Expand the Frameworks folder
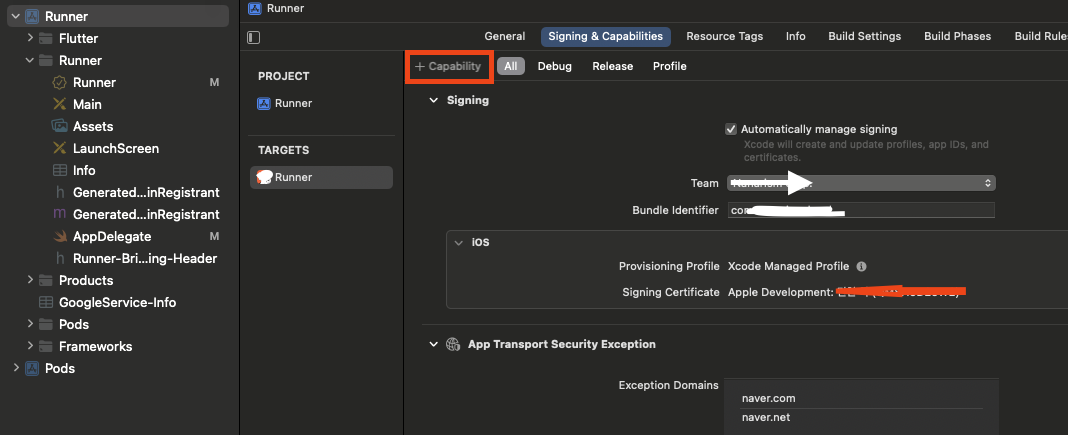 [x=31, y=347]
